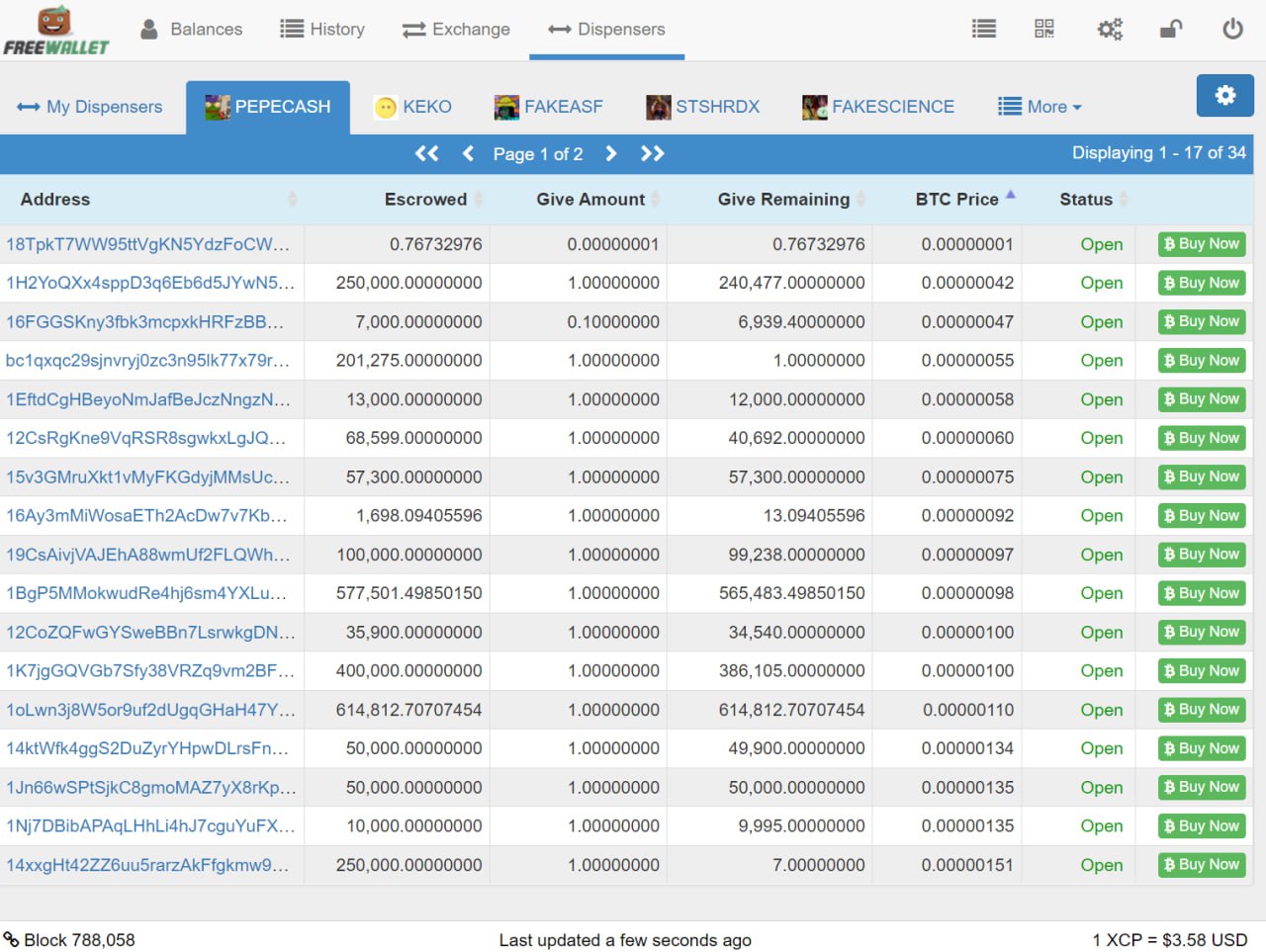Go to last page double arrow
1266x952 pixels.
(x=653, y=153)
